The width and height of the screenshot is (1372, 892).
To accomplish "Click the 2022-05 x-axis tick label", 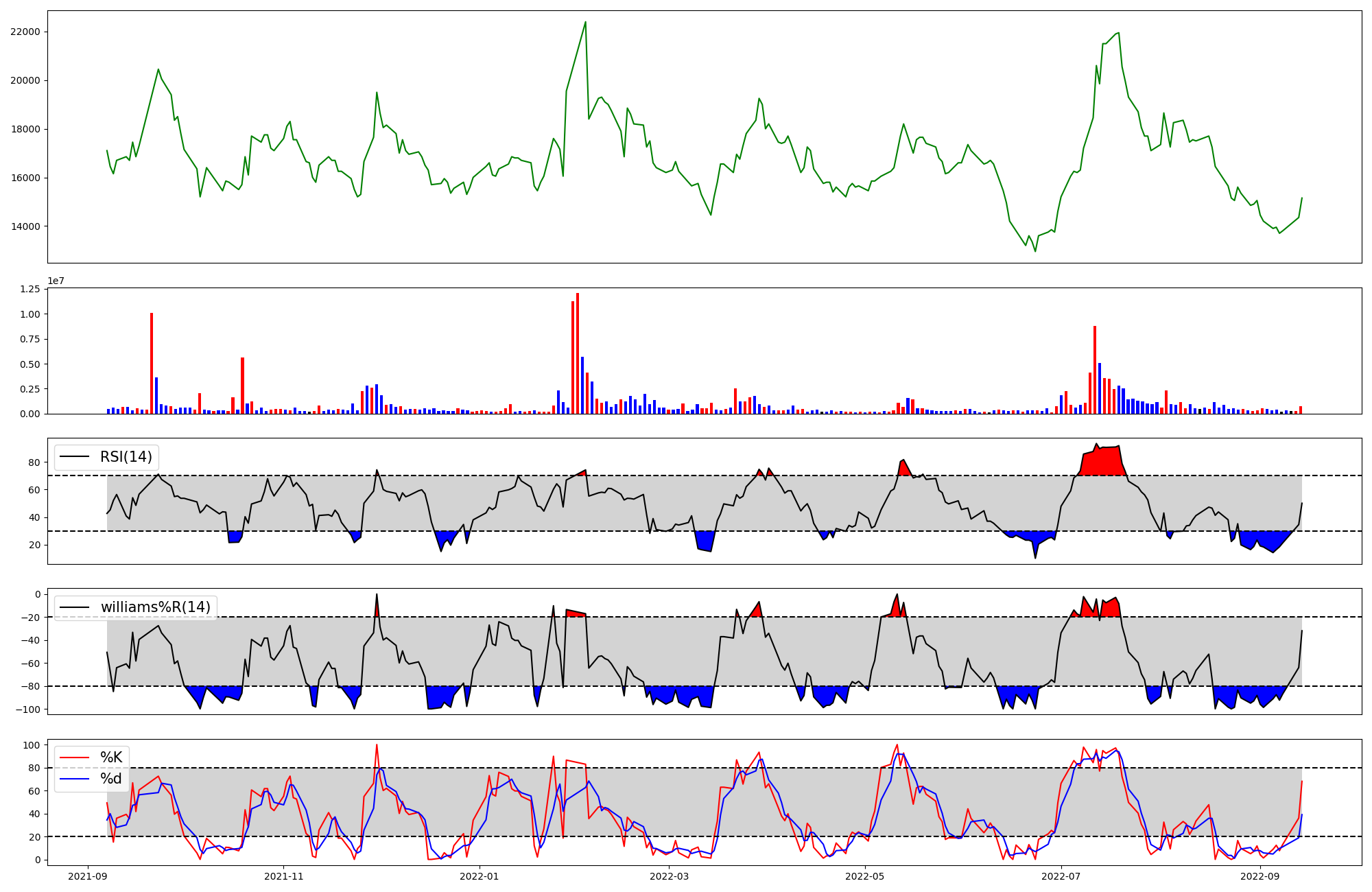I will [x=865, y=876].
